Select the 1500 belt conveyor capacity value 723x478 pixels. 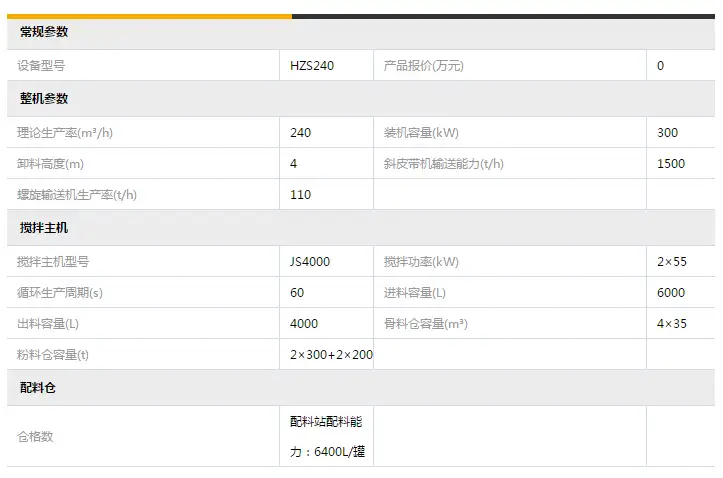[x=671, y=163]
